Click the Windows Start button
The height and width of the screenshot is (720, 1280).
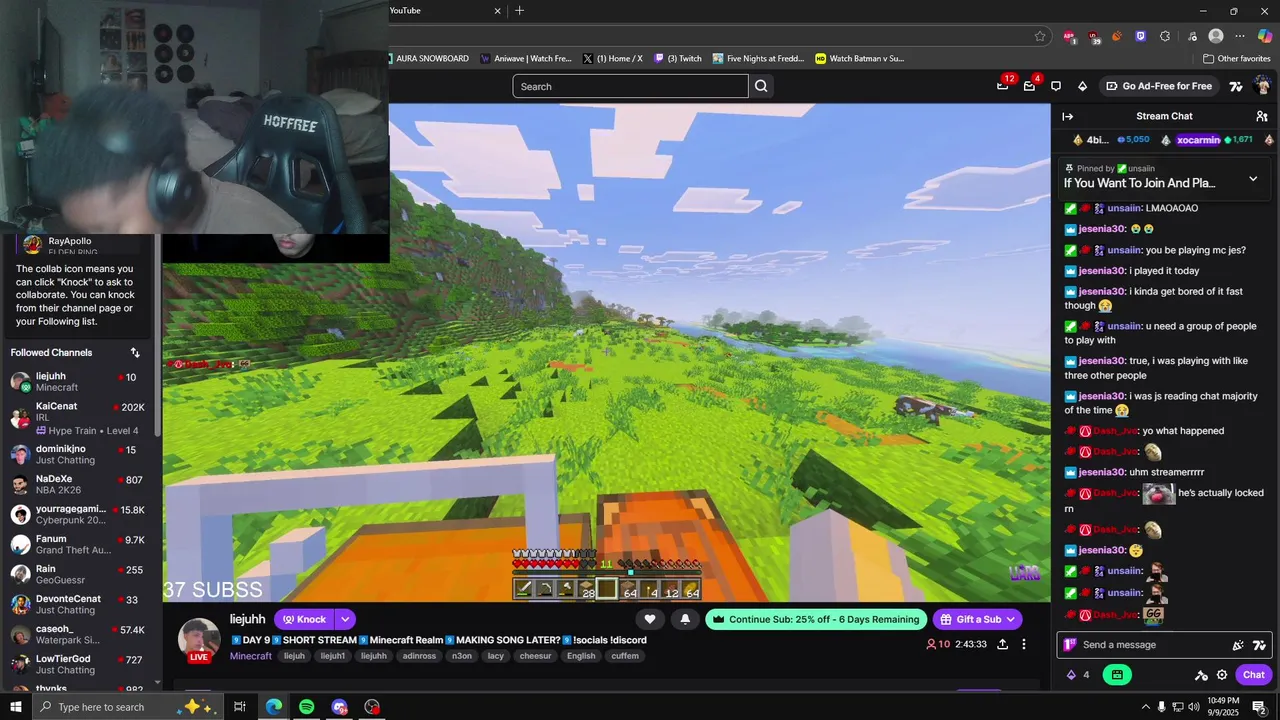click(16, 707)
